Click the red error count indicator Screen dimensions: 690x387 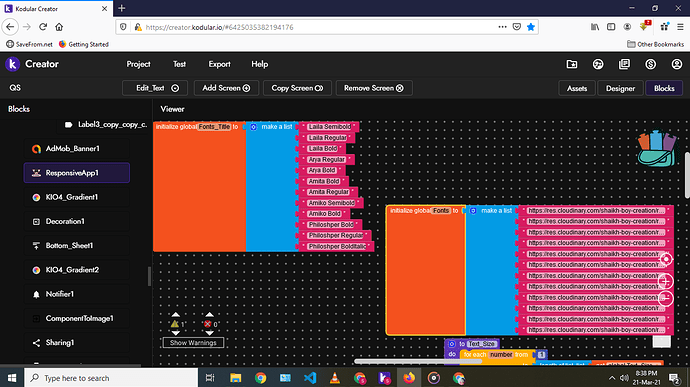click(208, 324)
